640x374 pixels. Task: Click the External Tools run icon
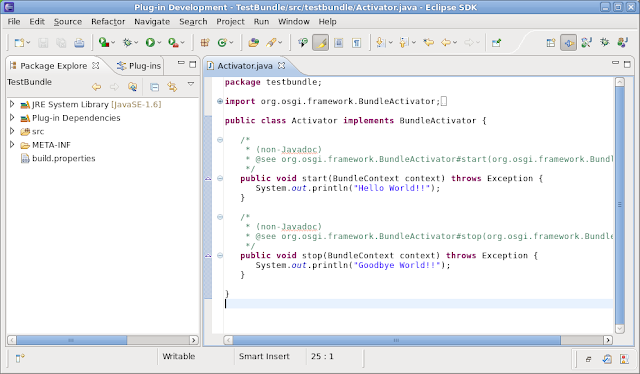pyautogui.click(x=173, y=42)
